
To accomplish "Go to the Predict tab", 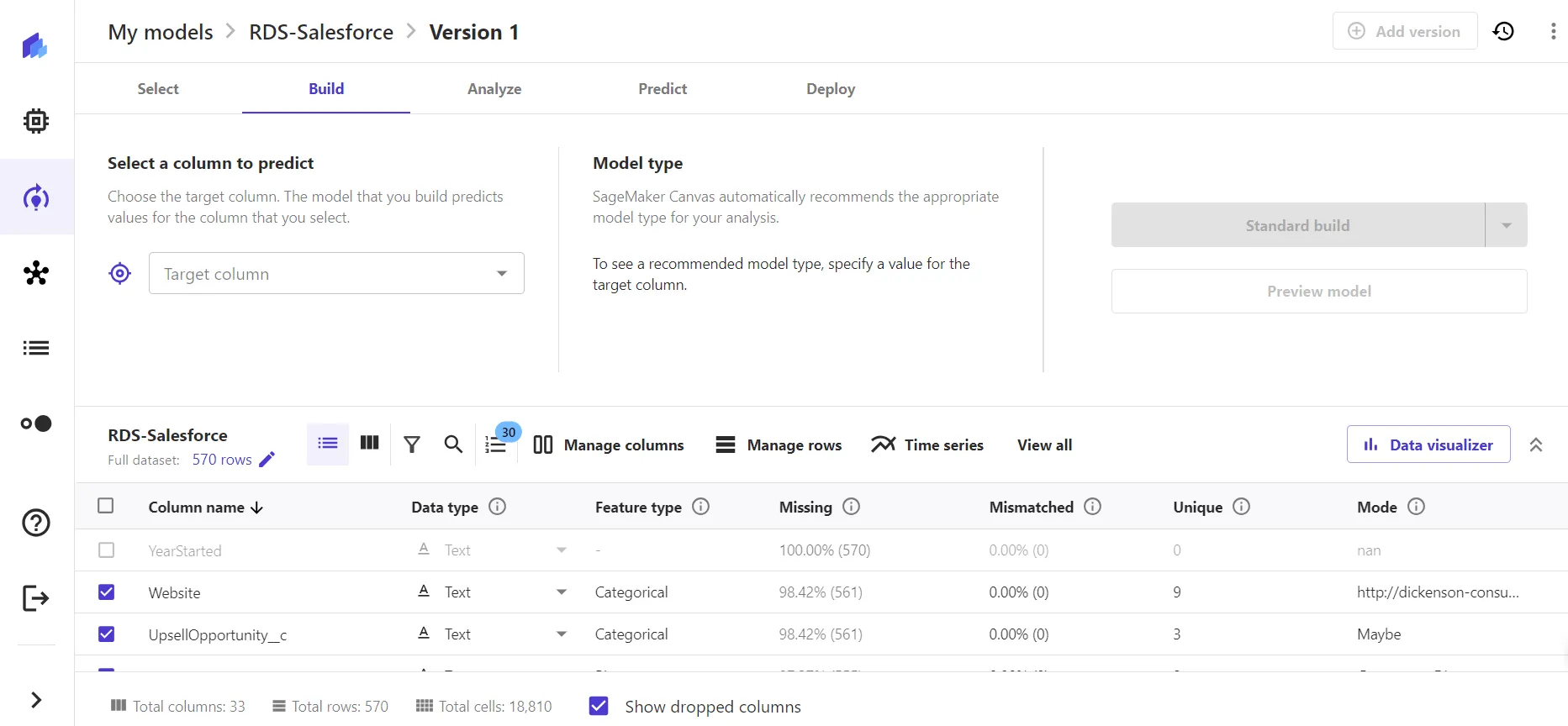I will 663,89.
